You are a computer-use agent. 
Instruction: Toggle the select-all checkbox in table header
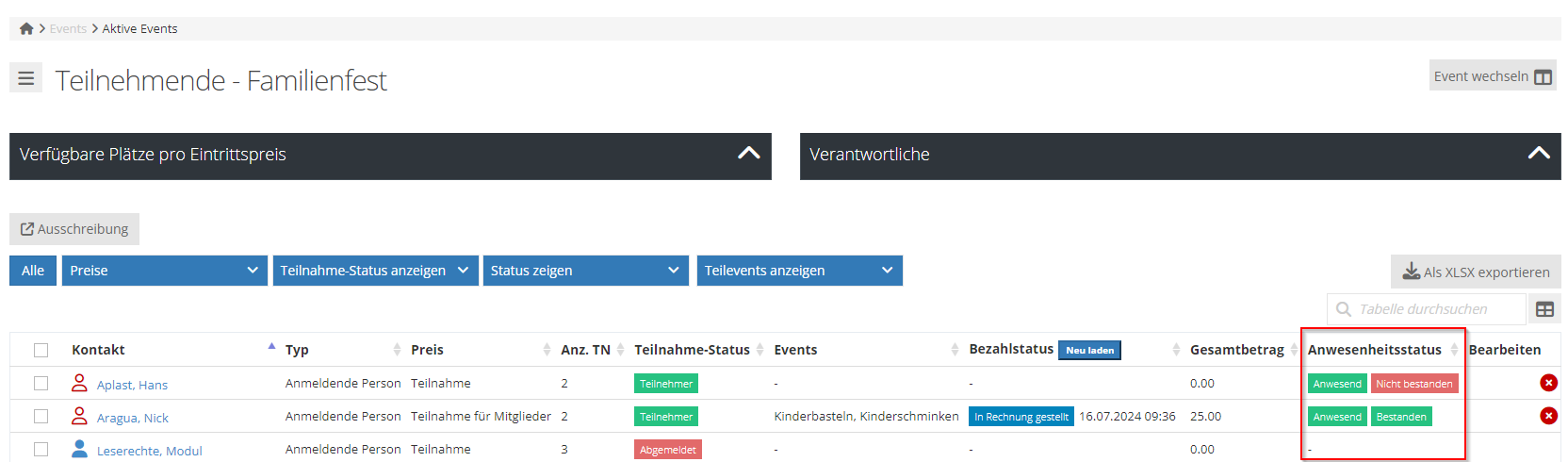coord(41,350)
